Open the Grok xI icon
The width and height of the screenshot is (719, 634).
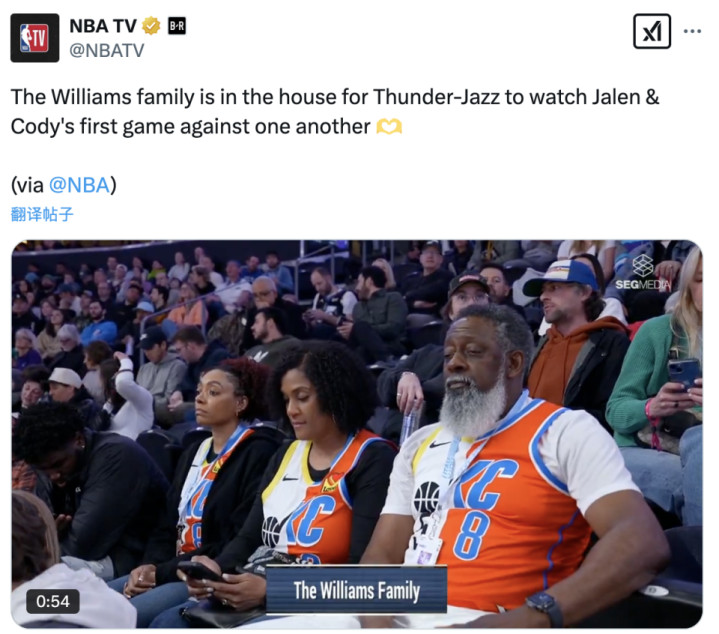click(x=652, y=31)
